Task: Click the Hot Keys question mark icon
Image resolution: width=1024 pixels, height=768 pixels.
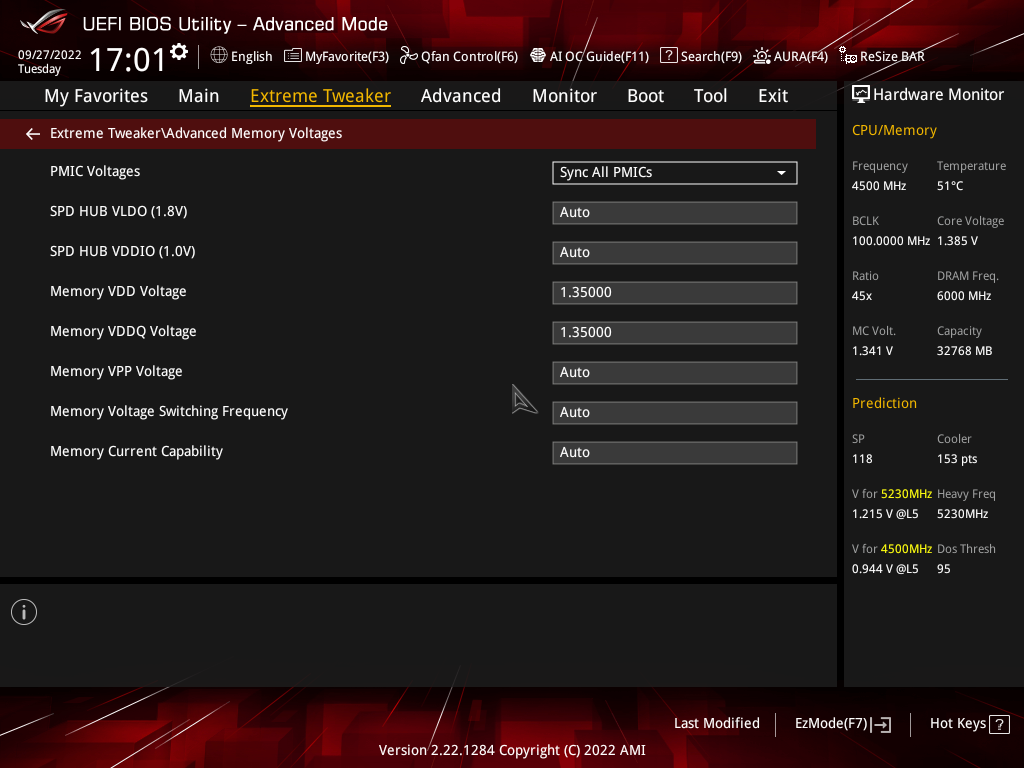Action: 999,724
